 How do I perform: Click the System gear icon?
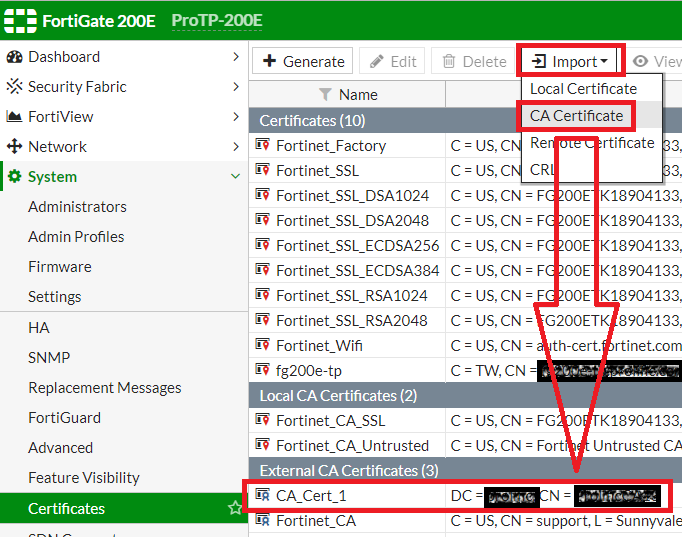14,177
